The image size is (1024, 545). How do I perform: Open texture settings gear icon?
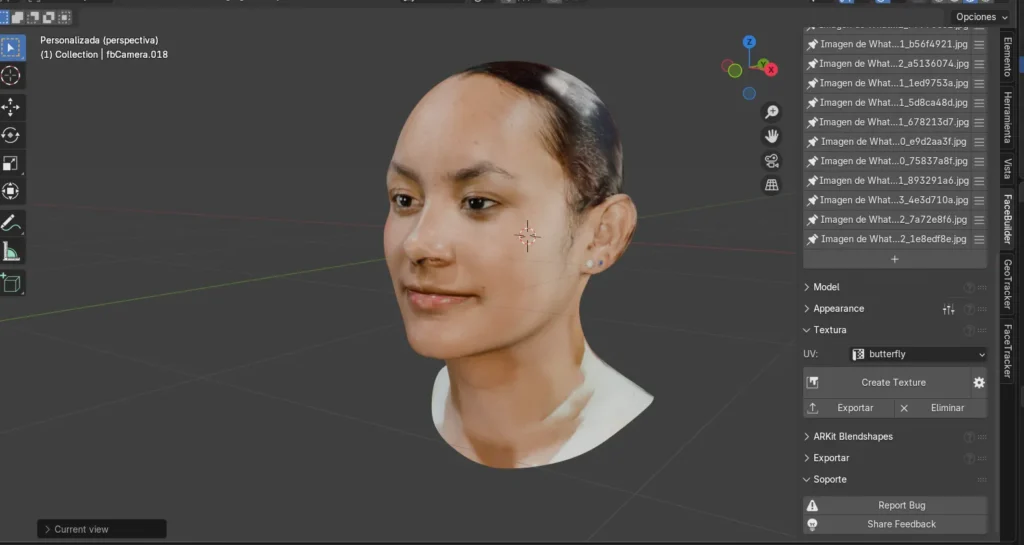[978, 383]
